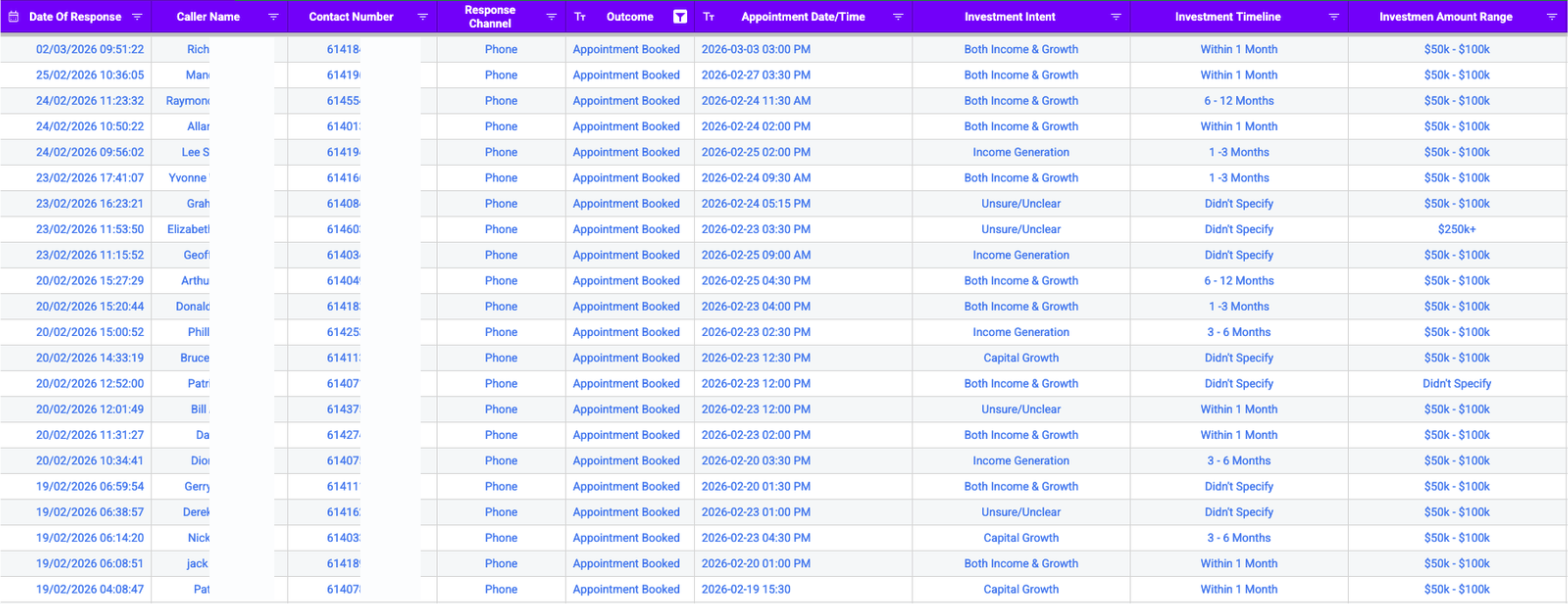Viewport: 1568px width, 604px height.
Task: Click the Response Channel filter icon
Action: pyautogui.click(x=551, y=17)
